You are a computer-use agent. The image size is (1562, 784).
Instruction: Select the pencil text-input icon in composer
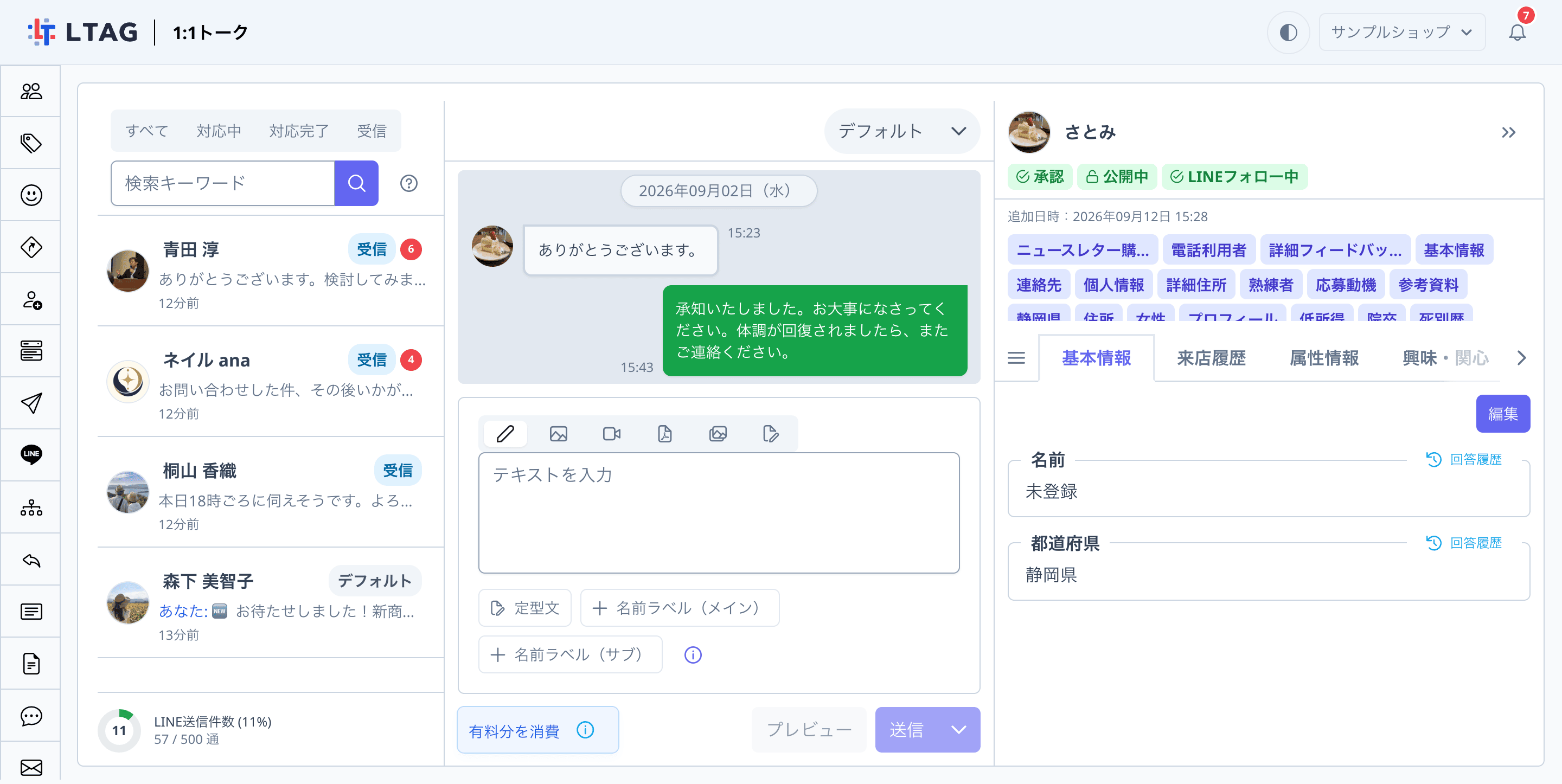pos(505,434)
